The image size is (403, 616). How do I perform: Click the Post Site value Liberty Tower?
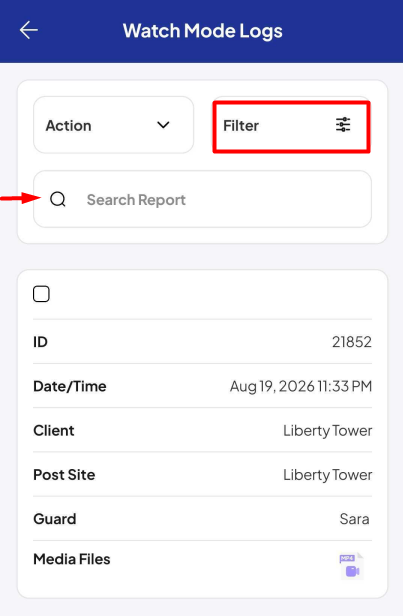click(x=328, y=475)
